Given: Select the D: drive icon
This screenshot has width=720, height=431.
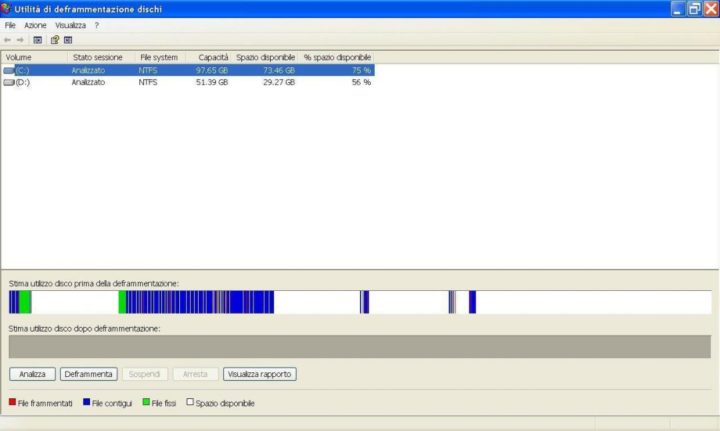Looking at the screenshot, I should pos(9,82).
